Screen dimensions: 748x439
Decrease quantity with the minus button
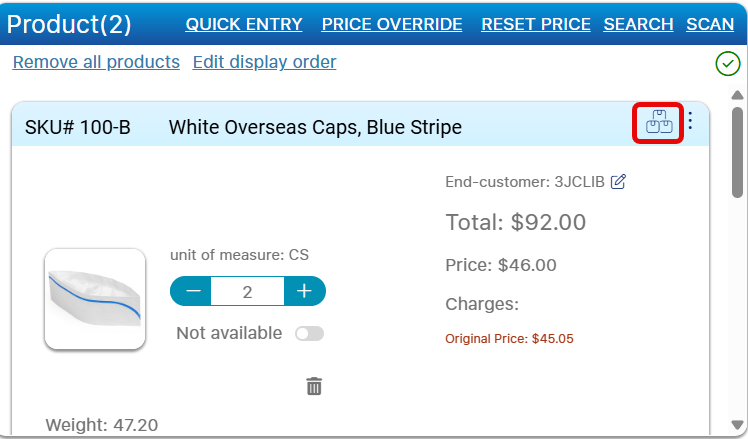[193, 291]
